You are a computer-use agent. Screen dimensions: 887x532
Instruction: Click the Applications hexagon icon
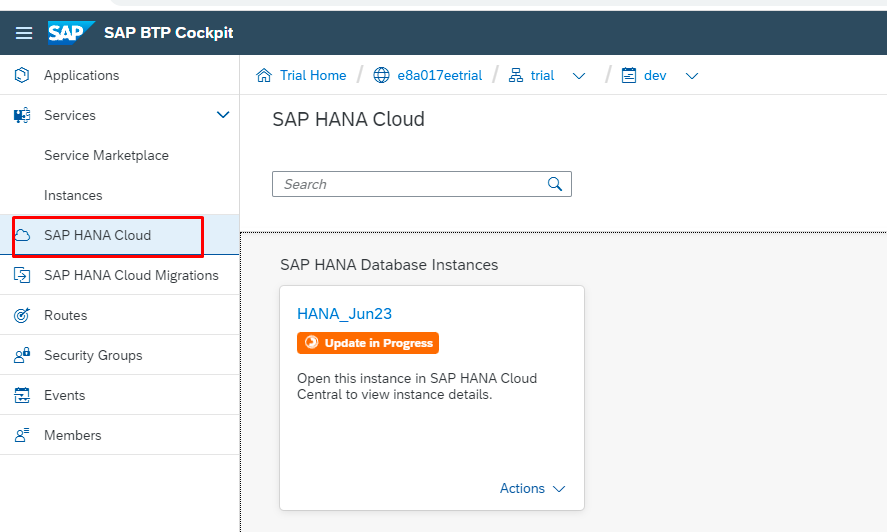22,75
